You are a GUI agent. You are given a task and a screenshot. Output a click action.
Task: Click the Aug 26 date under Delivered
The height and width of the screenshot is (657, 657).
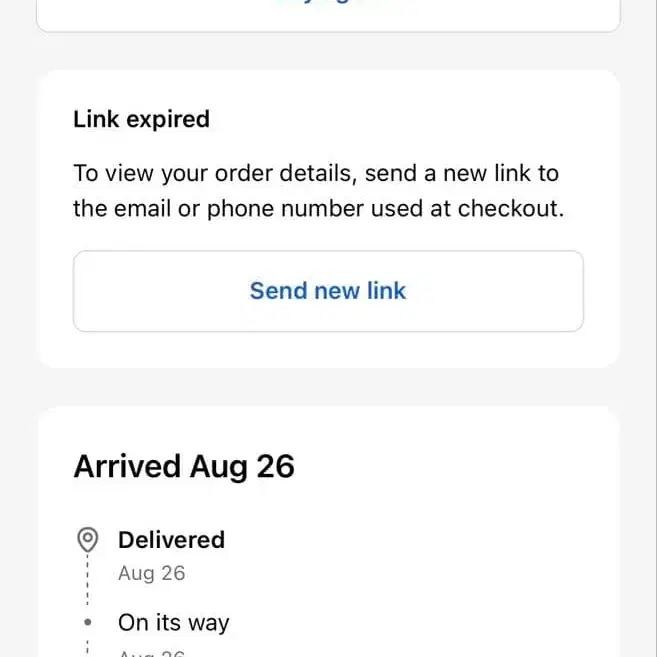click(x=151, y=573)
